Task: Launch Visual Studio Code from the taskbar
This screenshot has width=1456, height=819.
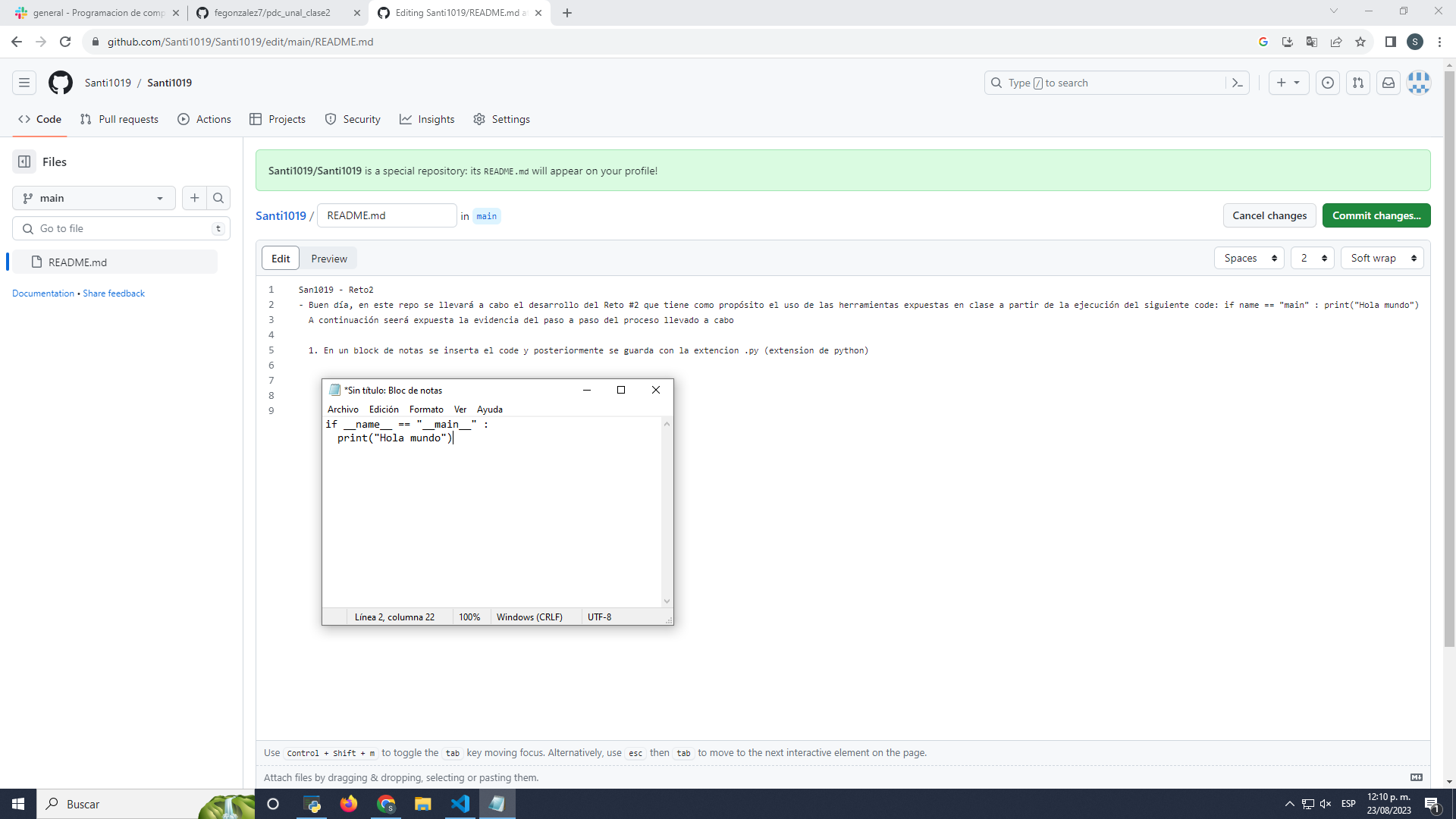Action: click(x=460, y=804)
